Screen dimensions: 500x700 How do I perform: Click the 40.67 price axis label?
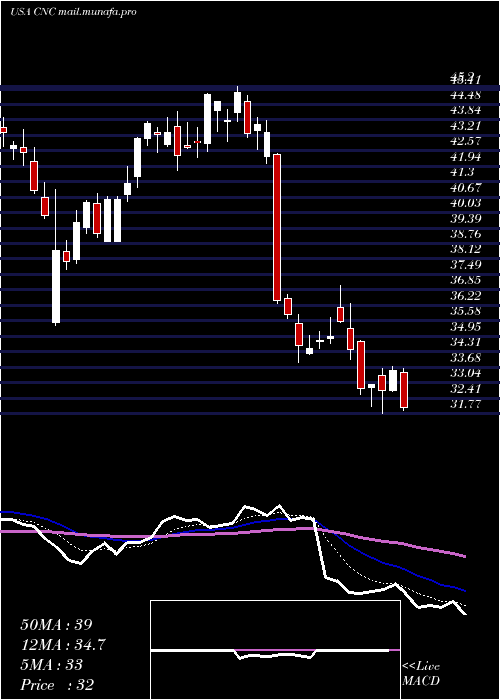pos(466,188)
